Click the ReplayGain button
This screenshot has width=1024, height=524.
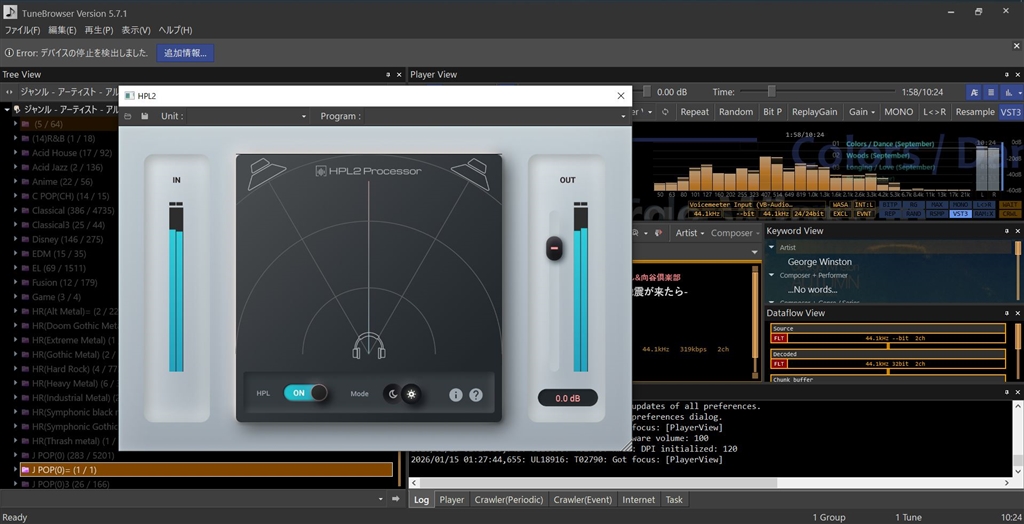pyautogui.click(x=815, y=112)
